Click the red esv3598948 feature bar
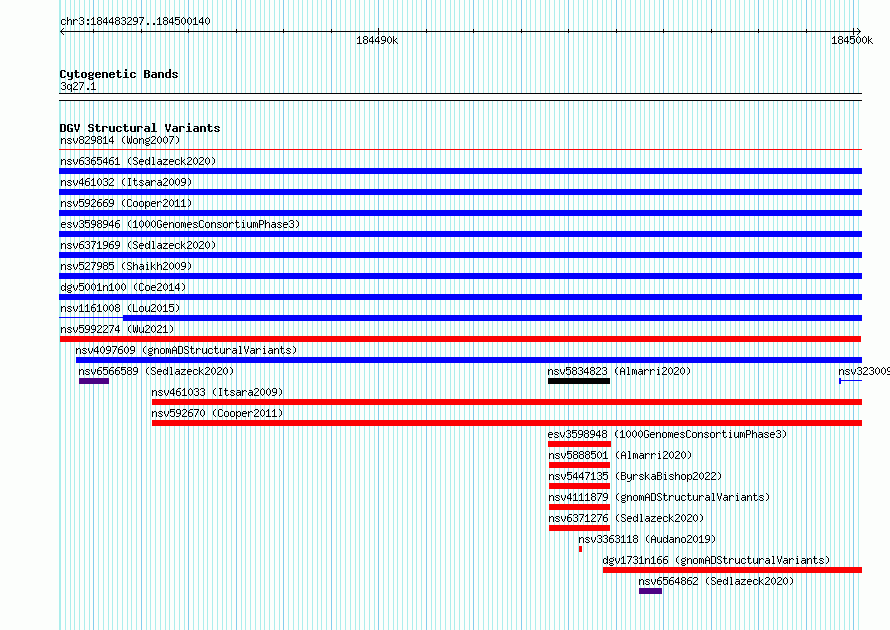 click(579, 444)
